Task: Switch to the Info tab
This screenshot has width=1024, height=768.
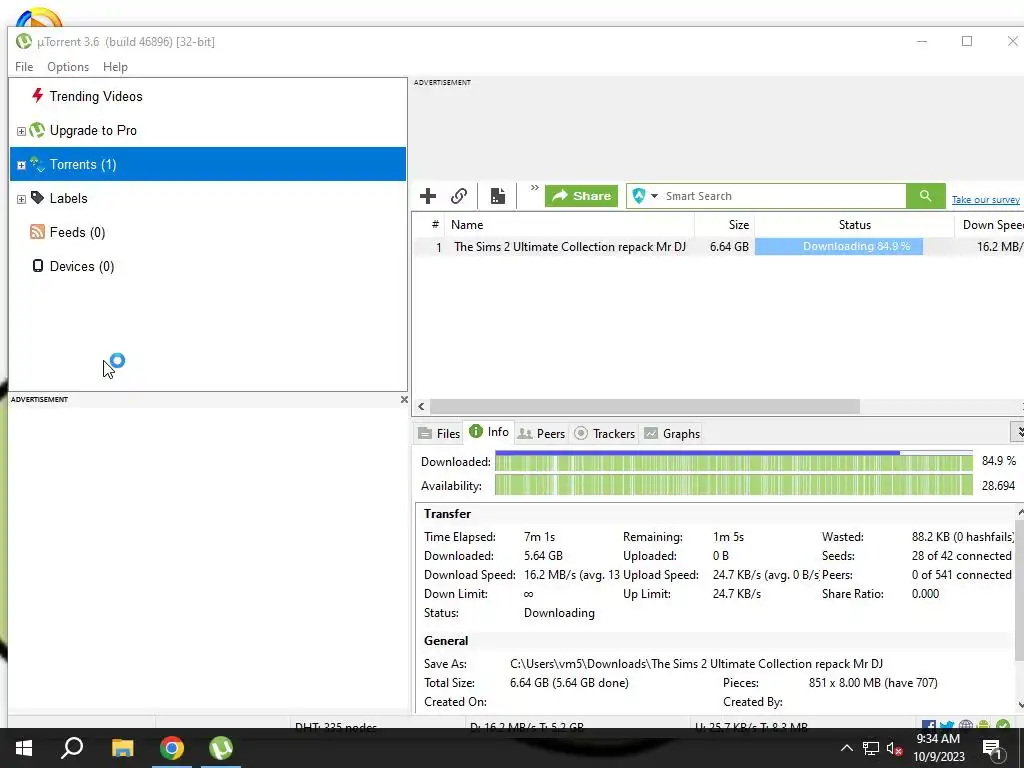Action: 489,432
